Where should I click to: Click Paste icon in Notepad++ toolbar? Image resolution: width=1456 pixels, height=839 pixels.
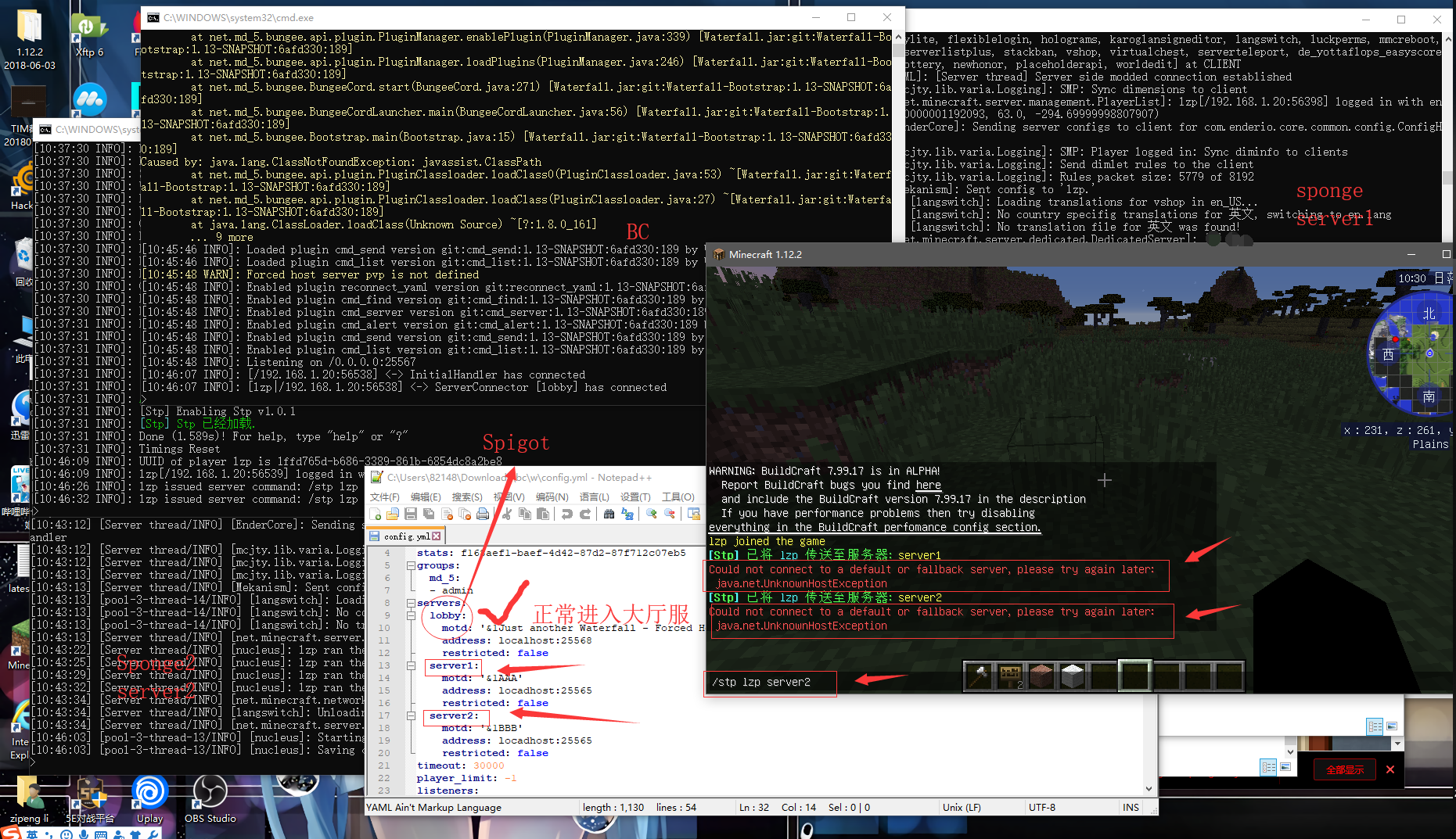point(543,514)
